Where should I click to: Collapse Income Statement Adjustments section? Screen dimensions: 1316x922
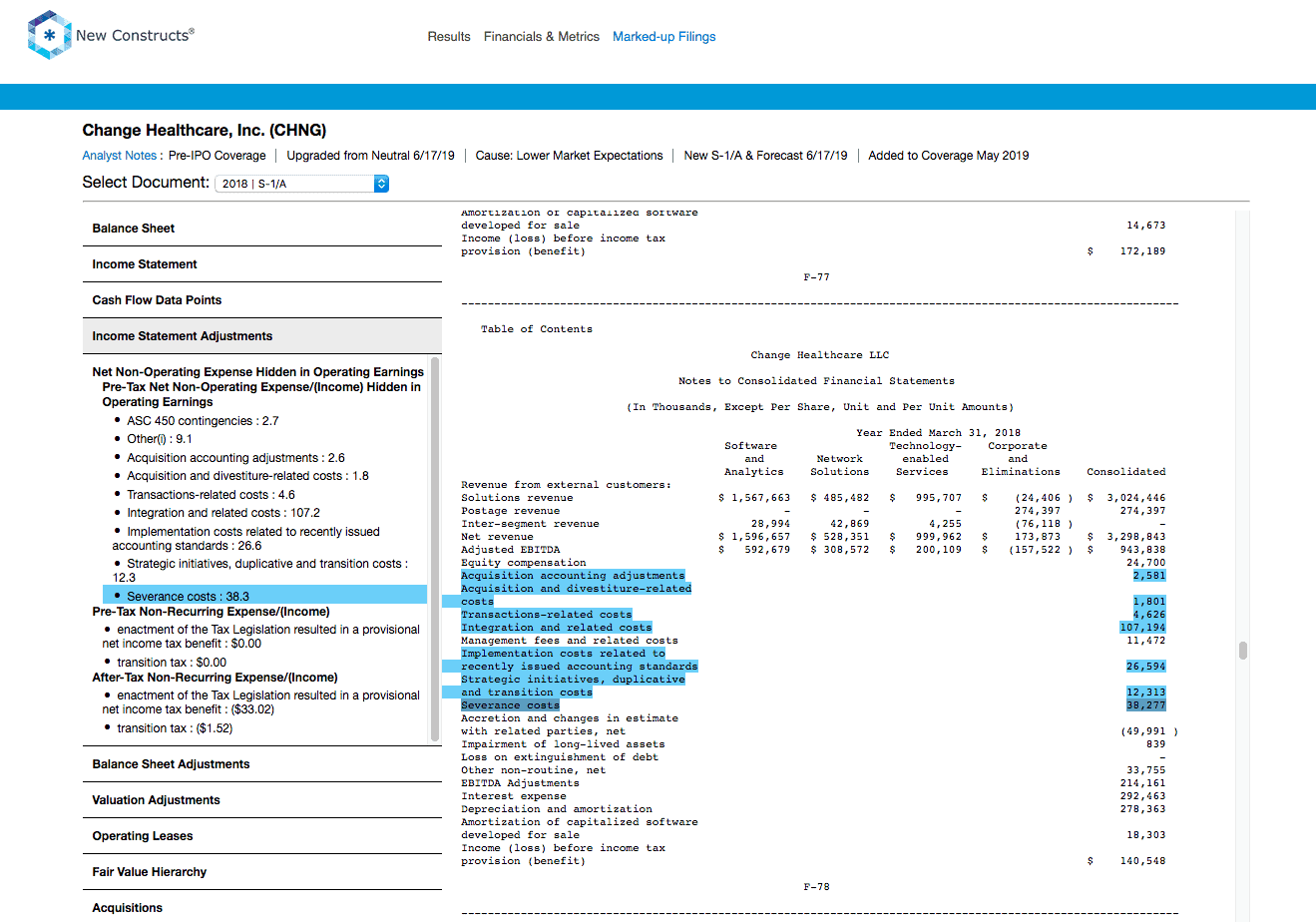click(262, 336)
